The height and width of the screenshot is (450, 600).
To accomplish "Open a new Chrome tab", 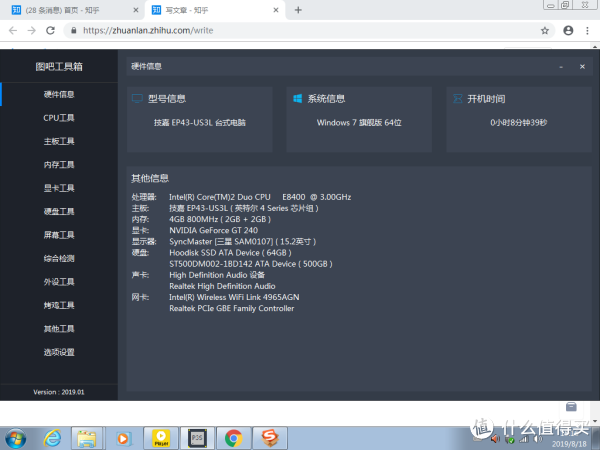I will 298,10.
